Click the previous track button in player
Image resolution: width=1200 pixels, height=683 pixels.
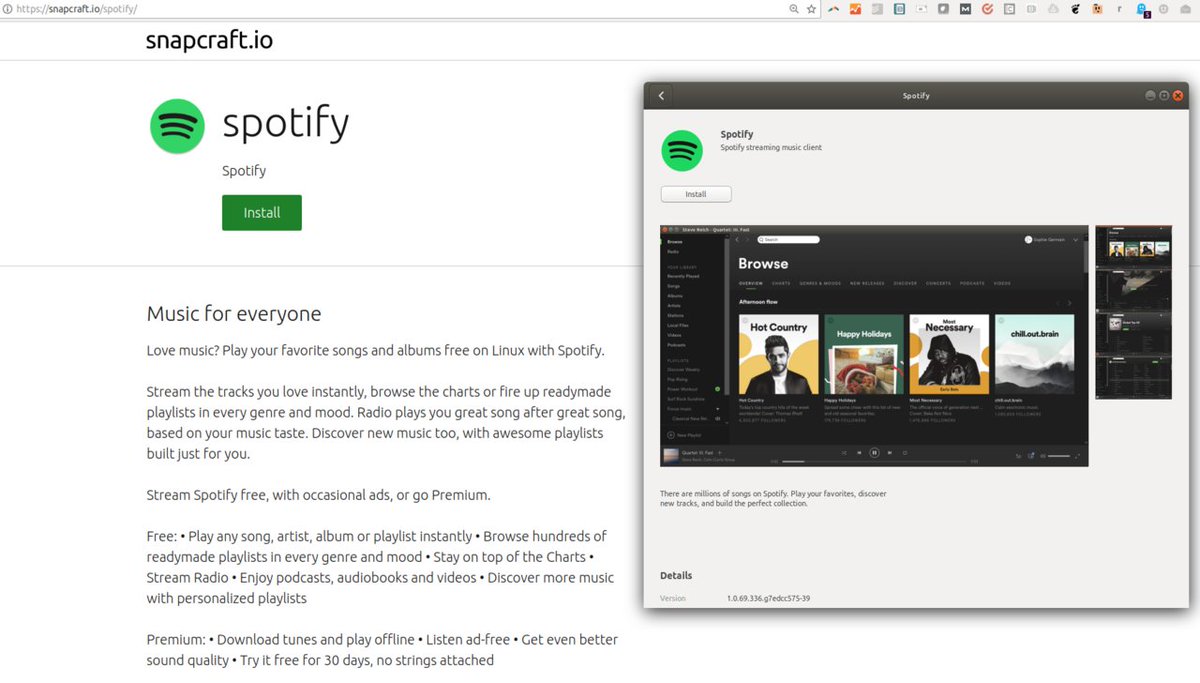[859, 452]
